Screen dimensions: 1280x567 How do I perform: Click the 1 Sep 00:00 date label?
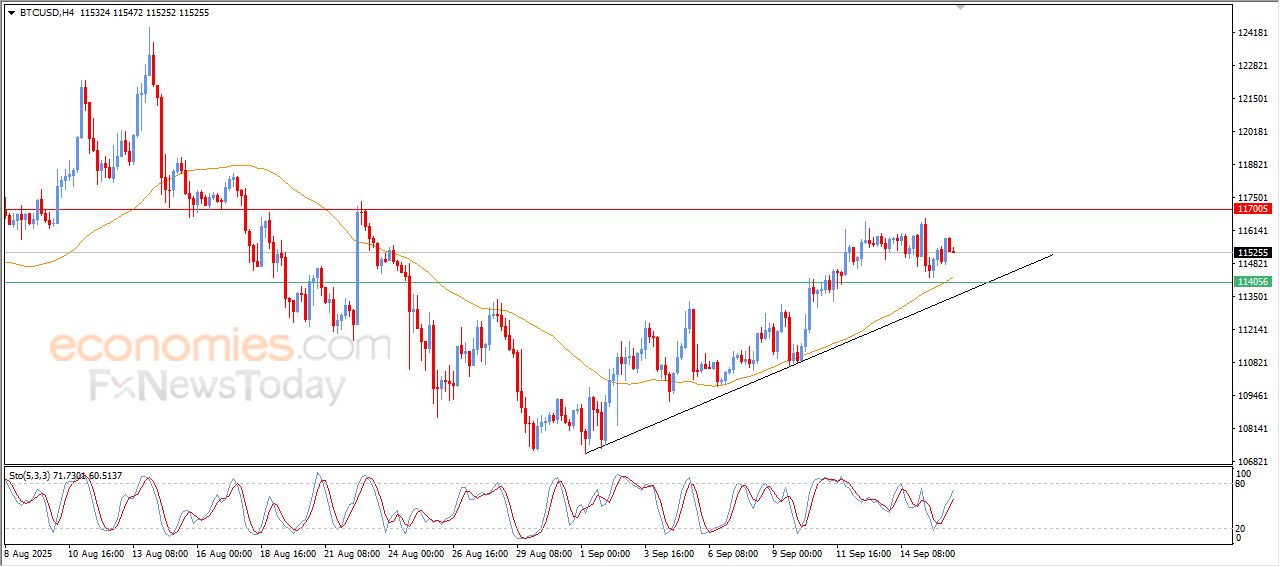click(x=605, y=552)
